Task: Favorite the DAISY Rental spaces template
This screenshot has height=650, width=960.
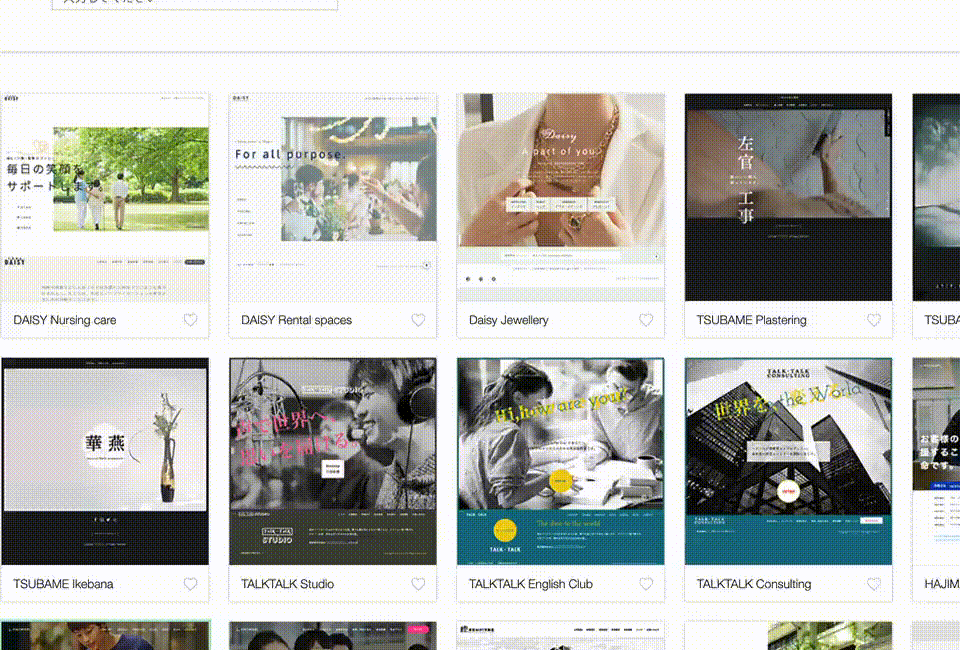Action: [x=418, y=319]
